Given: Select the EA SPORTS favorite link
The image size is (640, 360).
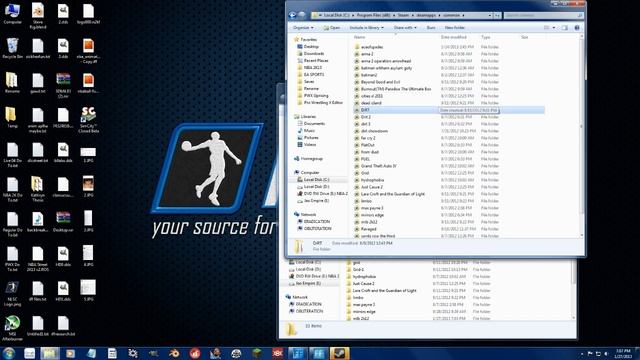Looking at the screenshot, I should click(x=314, y=74).
